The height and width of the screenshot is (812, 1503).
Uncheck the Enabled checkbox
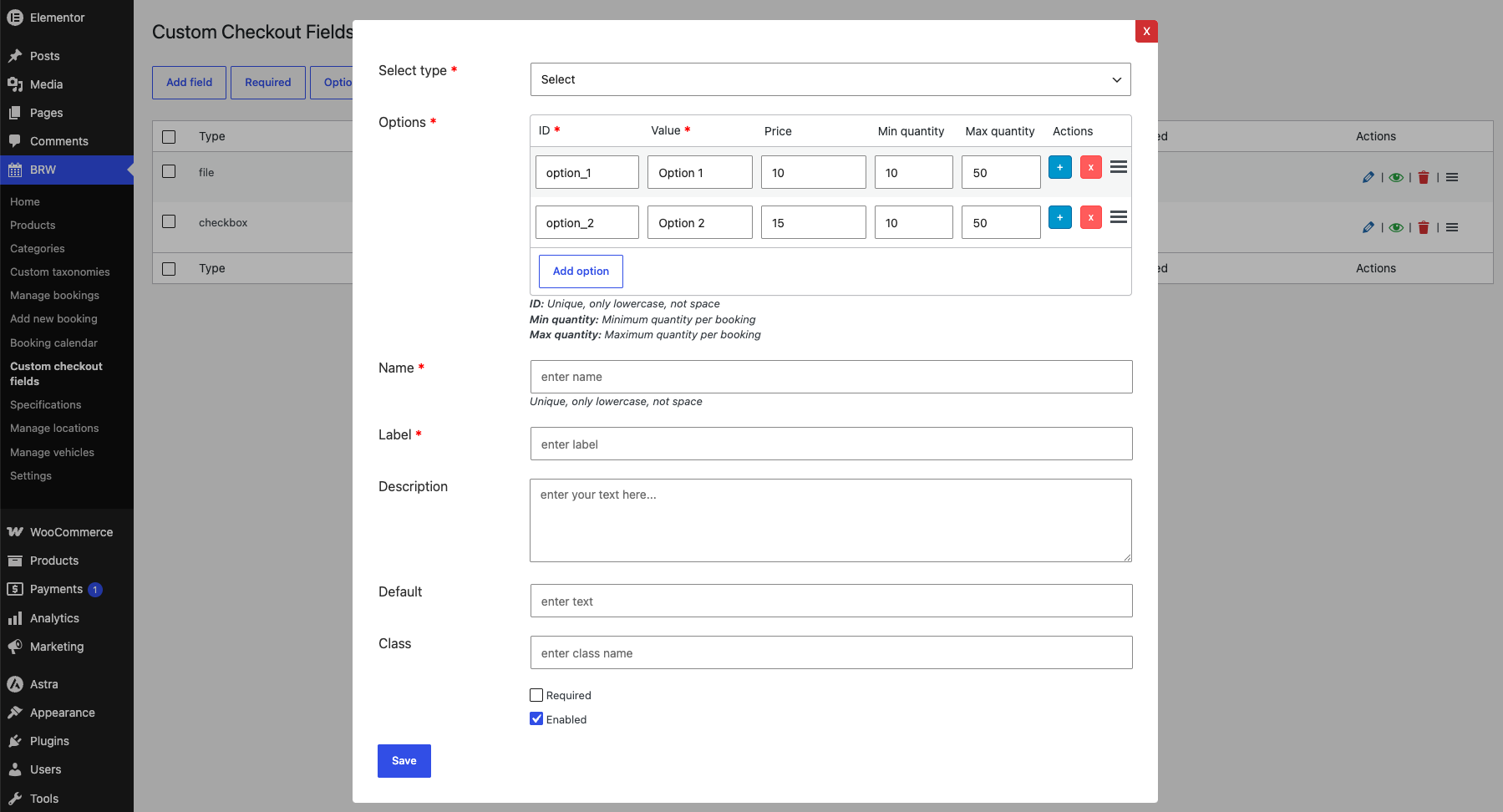(536, 718)
